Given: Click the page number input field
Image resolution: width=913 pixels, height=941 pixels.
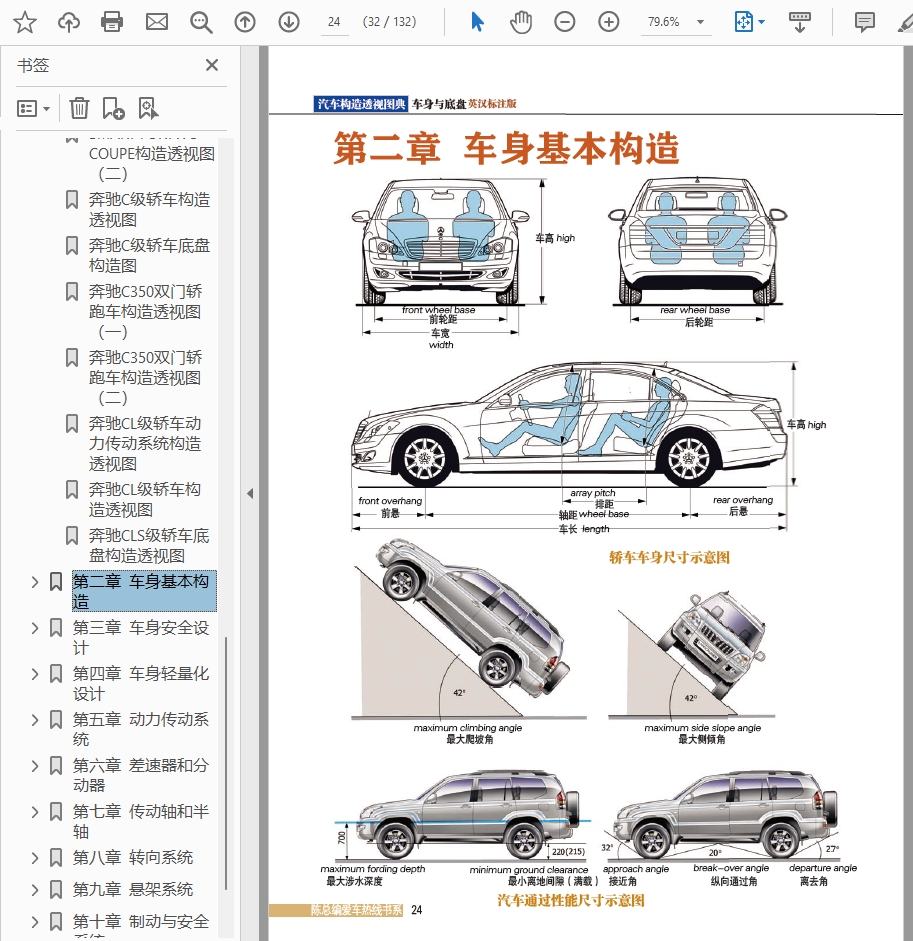Looking at the screenshot, I should [x=334, y=22].
